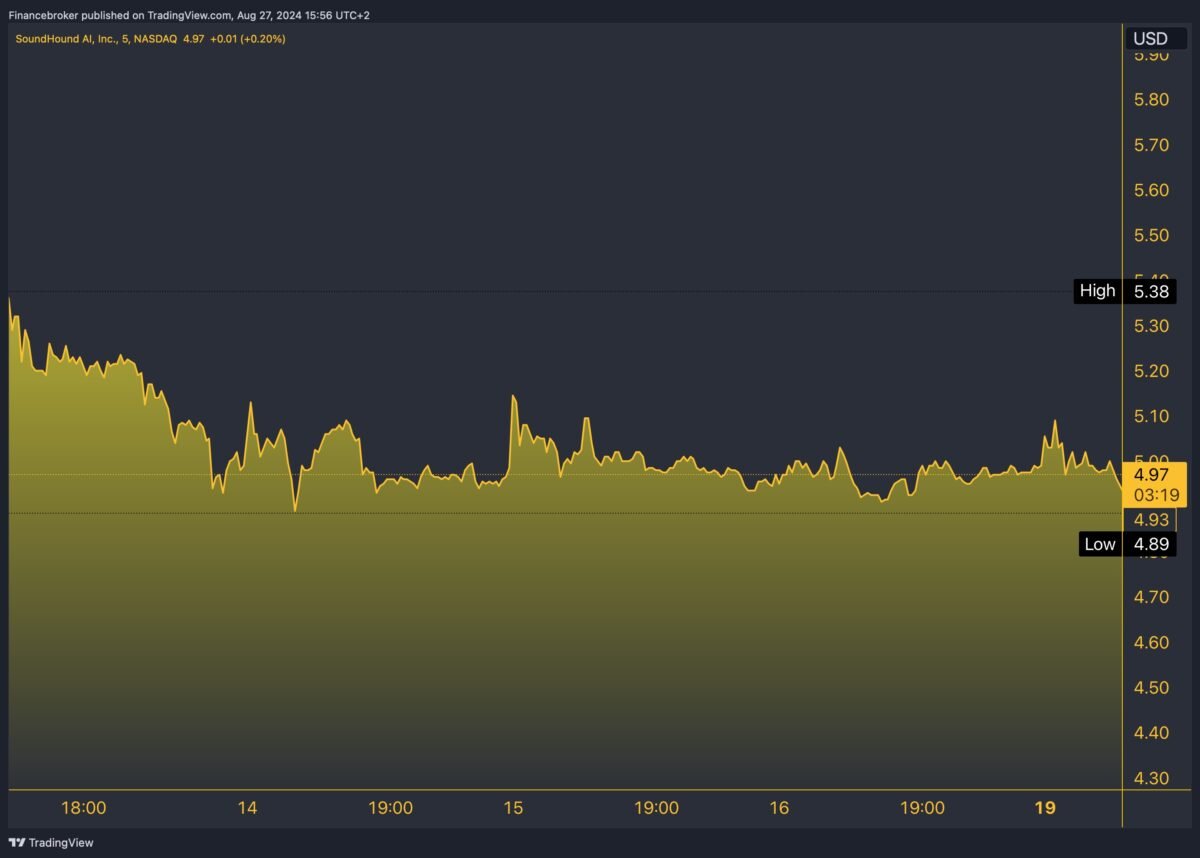Click the 4.50 price scale value
The image size is (1200, 858).
[x=1151, y=688]
